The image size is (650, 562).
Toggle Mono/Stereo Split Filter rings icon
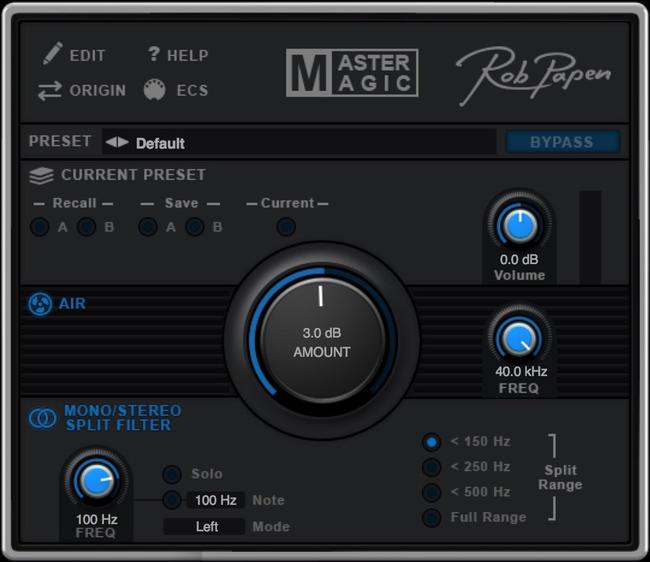tap(42, 418)
